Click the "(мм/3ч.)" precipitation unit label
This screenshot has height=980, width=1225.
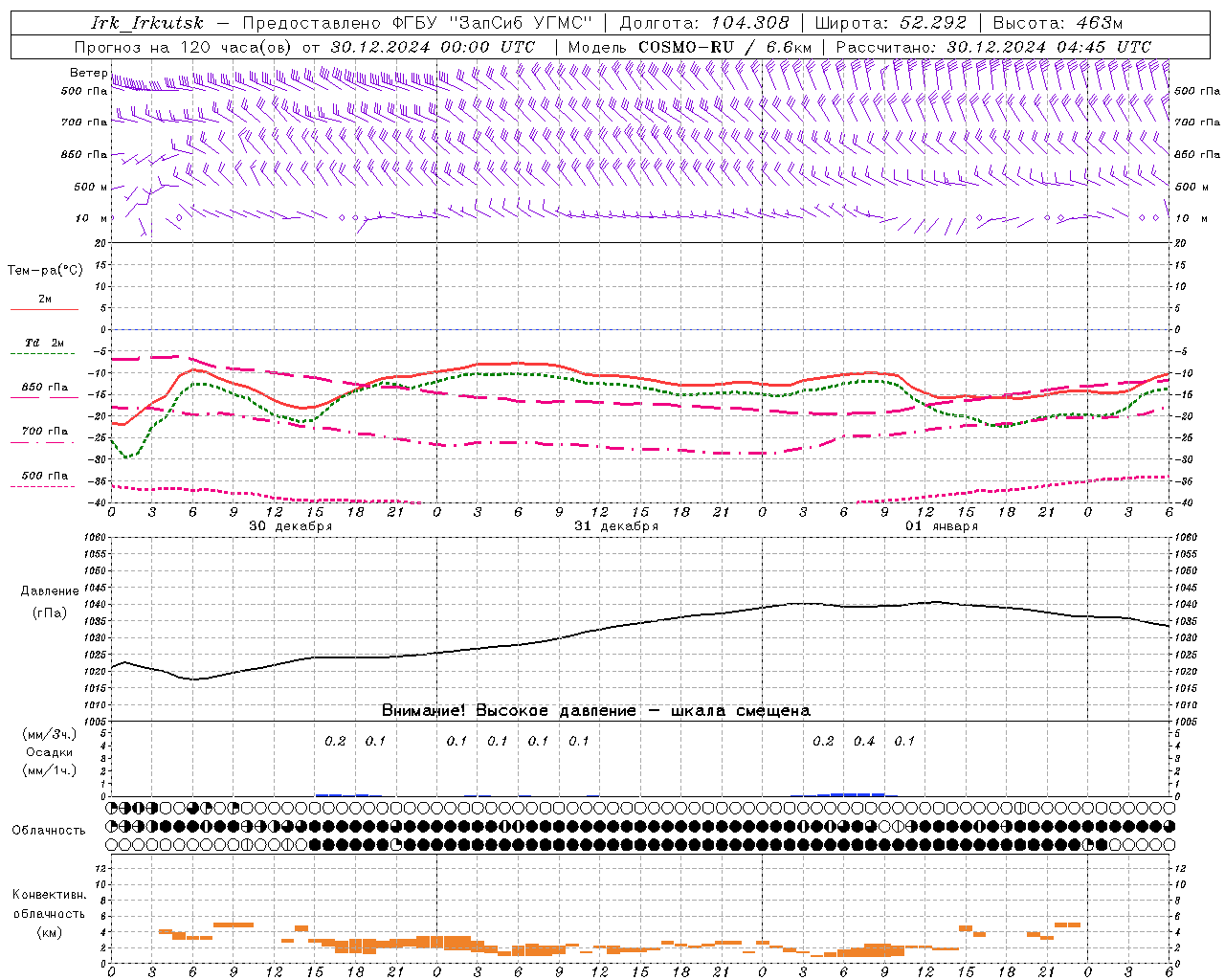click(49, 734)
